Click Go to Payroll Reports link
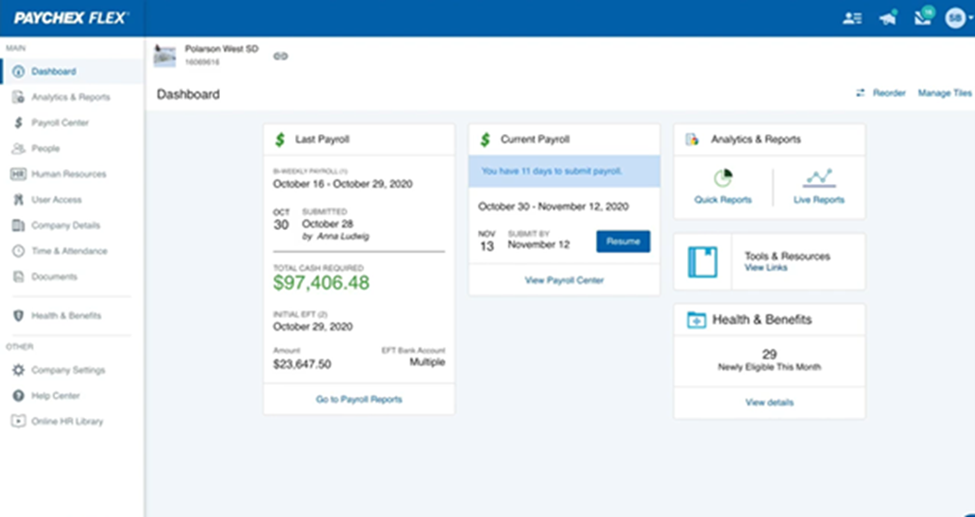Screen dimensions: 975x517 [359, 399]
